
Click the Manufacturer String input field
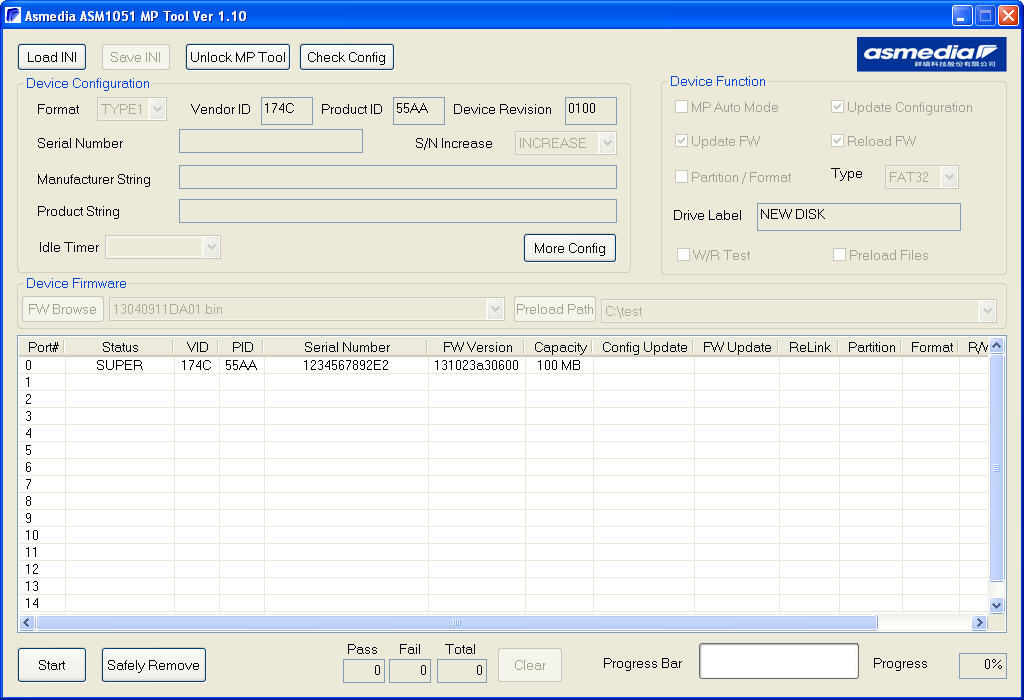tap(398, 177)
